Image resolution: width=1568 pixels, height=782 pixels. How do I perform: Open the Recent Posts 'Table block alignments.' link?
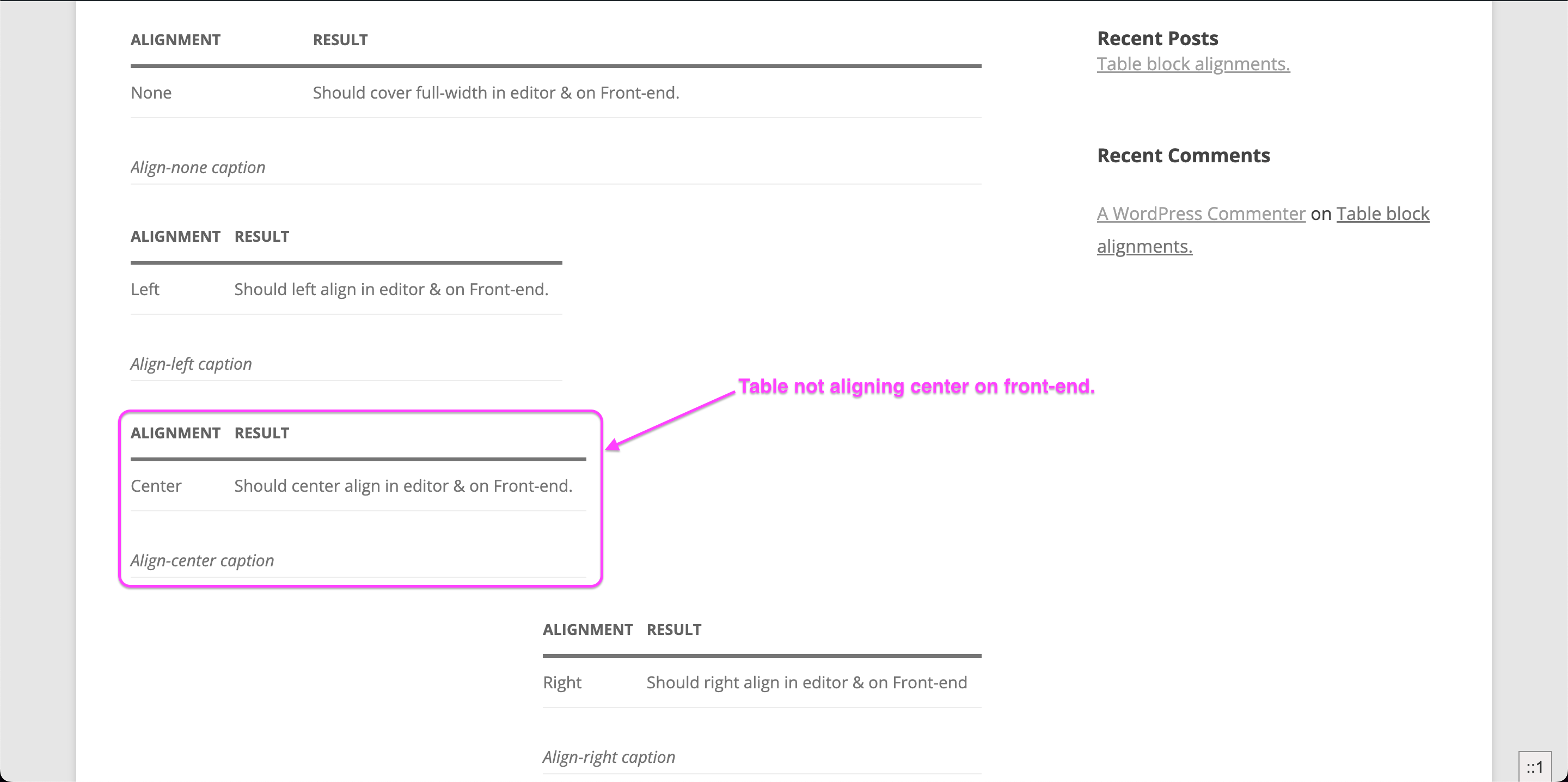coord(1193,64)
